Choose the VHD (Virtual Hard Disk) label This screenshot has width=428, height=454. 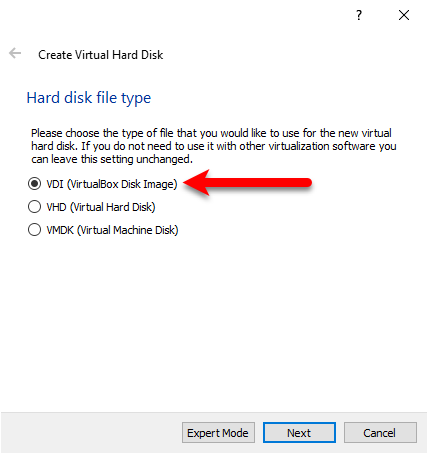[x=101, y=207]
